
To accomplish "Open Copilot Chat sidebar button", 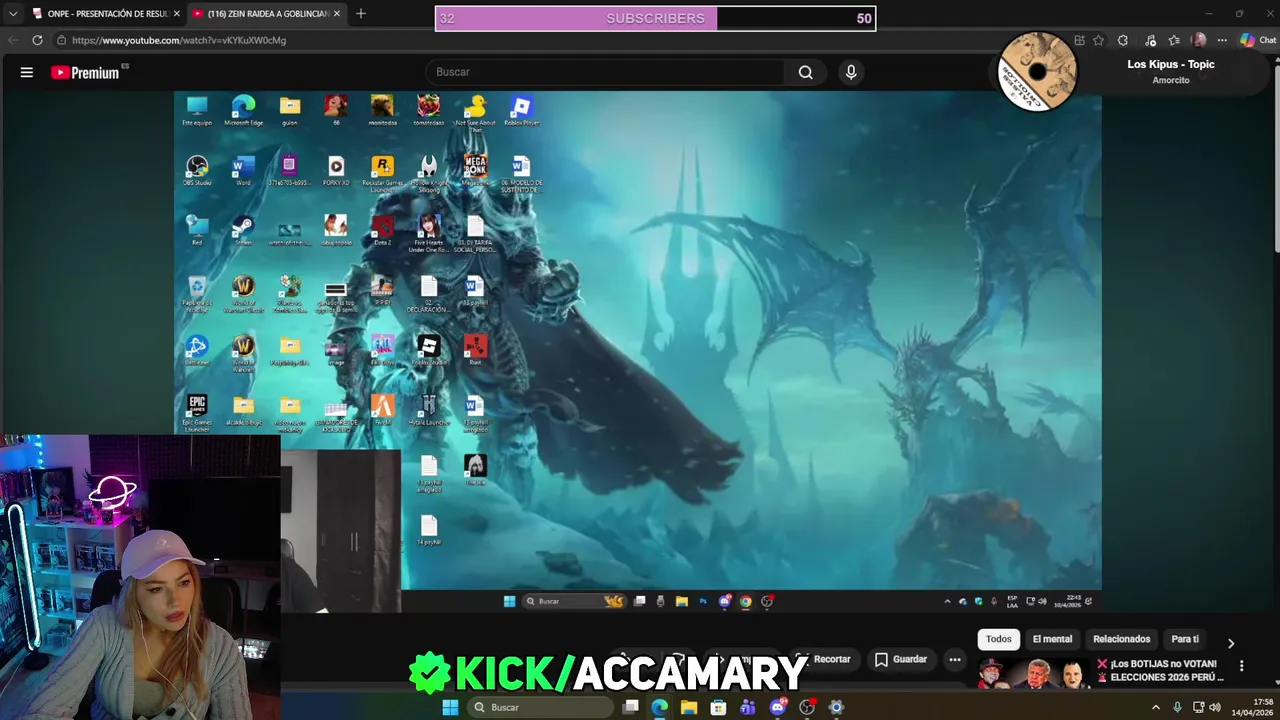I will coord(1258,40).
